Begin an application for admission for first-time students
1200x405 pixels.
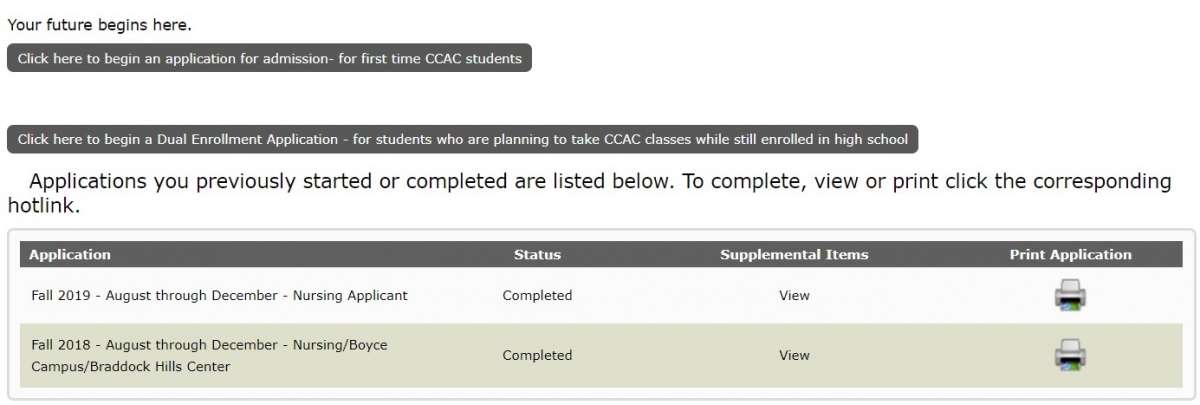pos(270,58)
